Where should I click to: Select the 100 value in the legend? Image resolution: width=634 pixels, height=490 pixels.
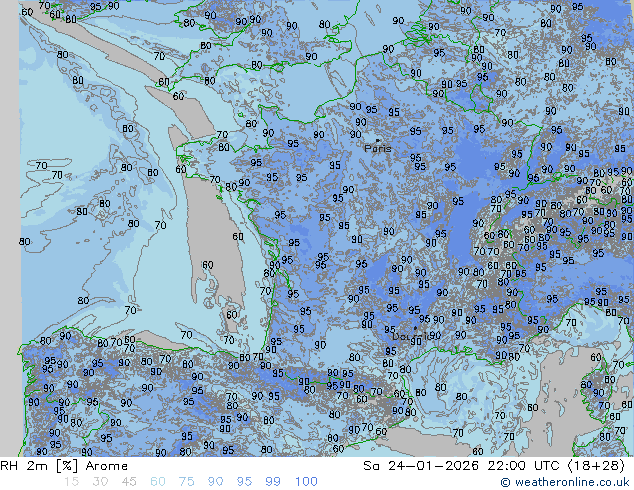tap(306, 482)
